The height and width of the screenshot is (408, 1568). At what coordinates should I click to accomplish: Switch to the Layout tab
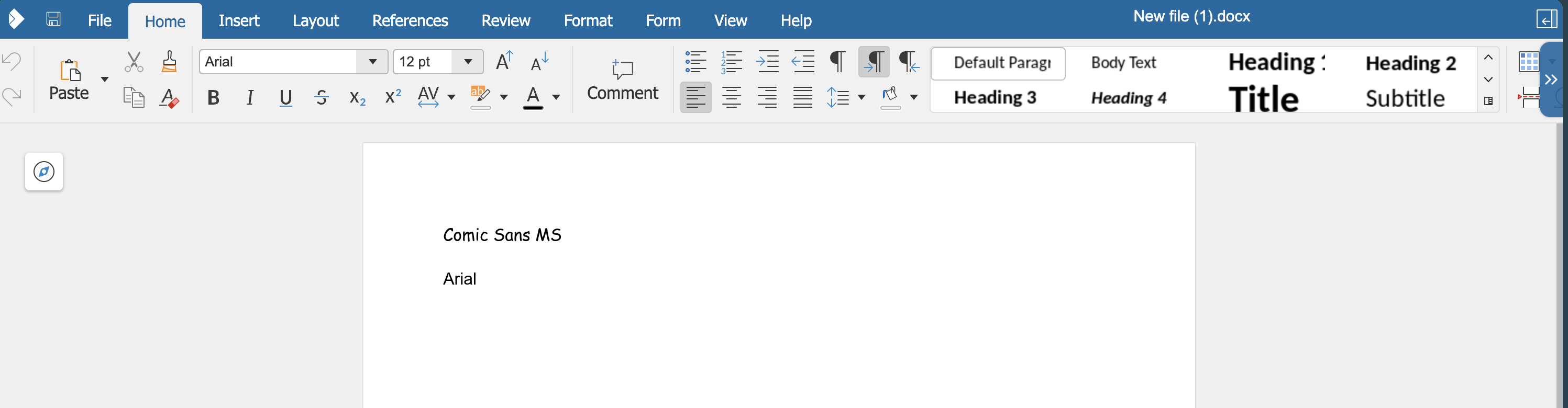pyautogui.click(x=315, y=21)
